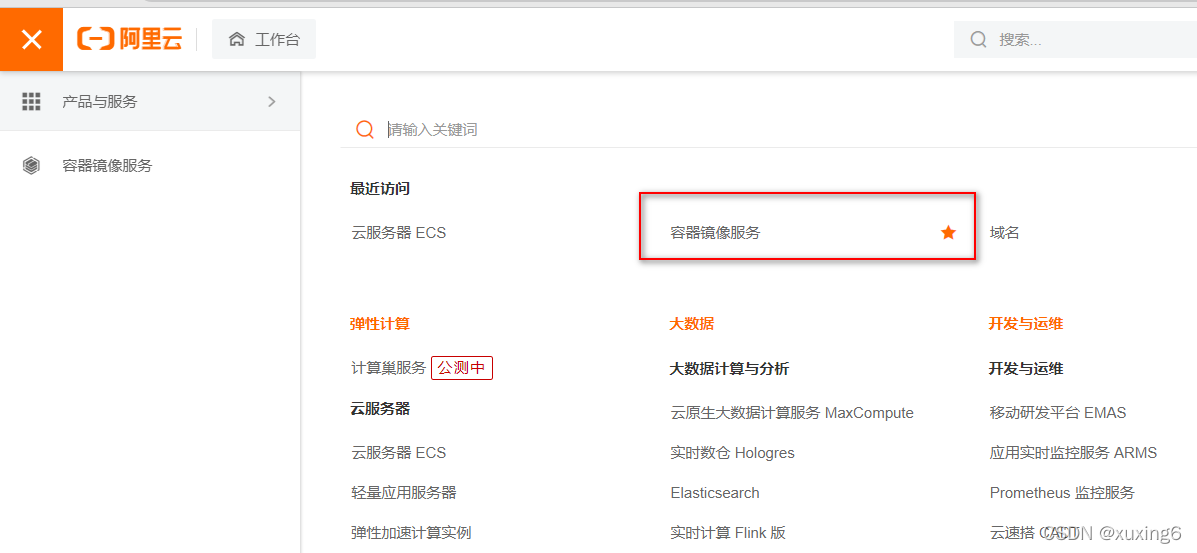Open 容器镜像服务 under 最近访问

coord(715,233)
